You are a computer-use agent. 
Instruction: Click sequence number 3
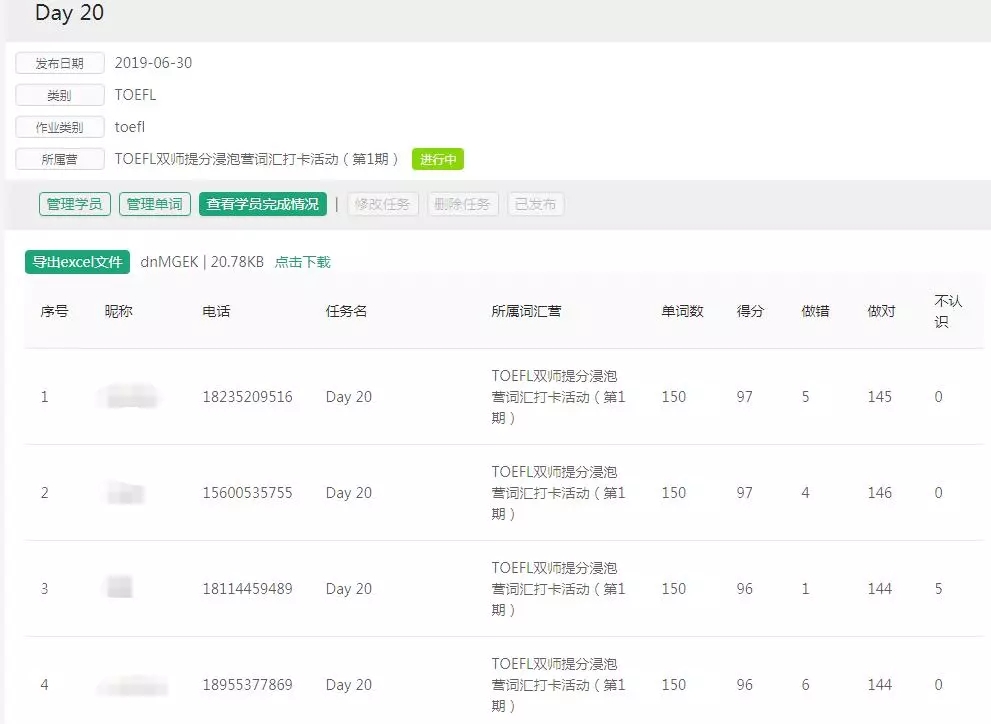pos(44,589)
